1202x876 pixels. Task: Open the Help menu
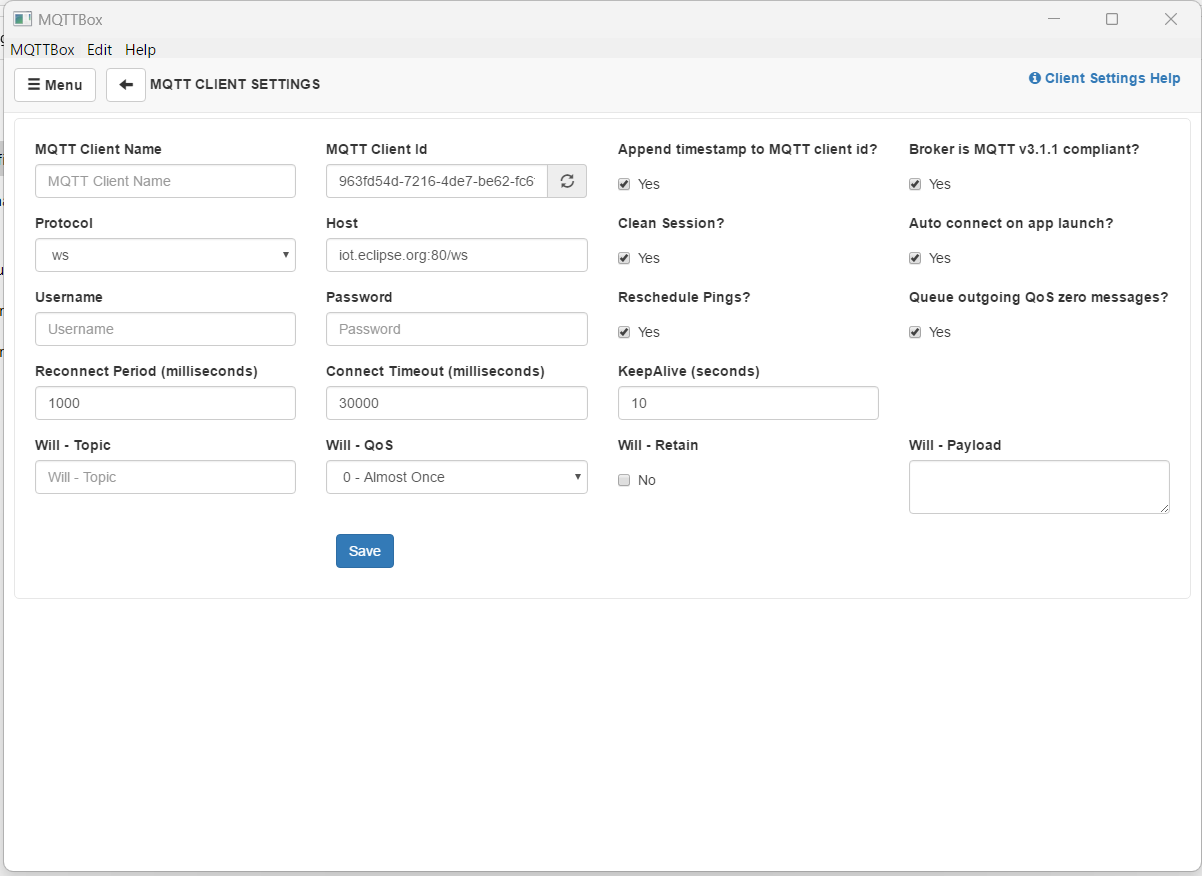(x=140, y=49)
